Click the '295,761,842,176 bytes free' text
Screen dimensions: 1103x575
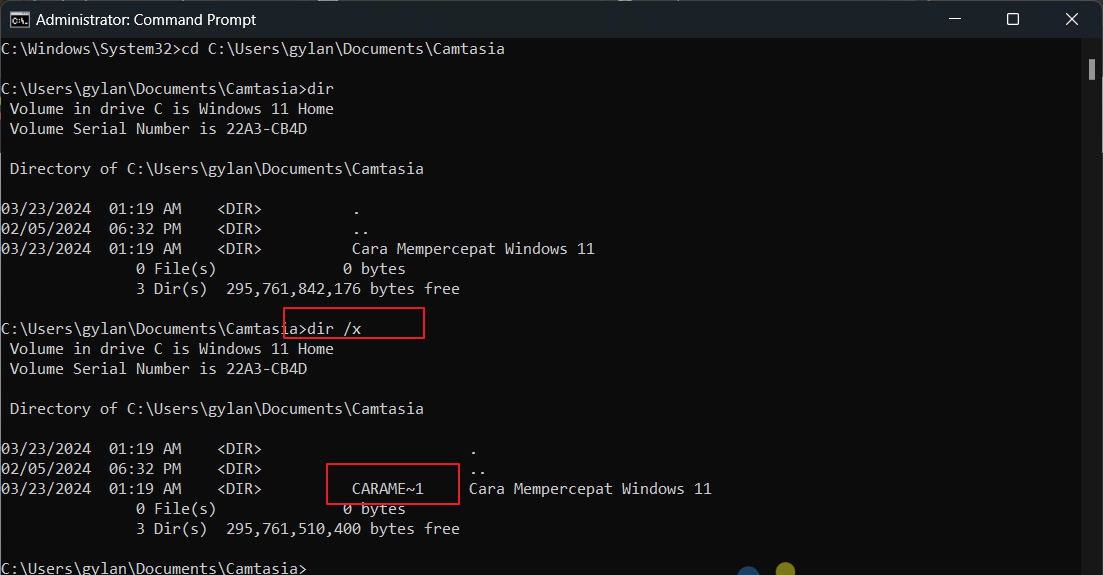coord(343,289)
